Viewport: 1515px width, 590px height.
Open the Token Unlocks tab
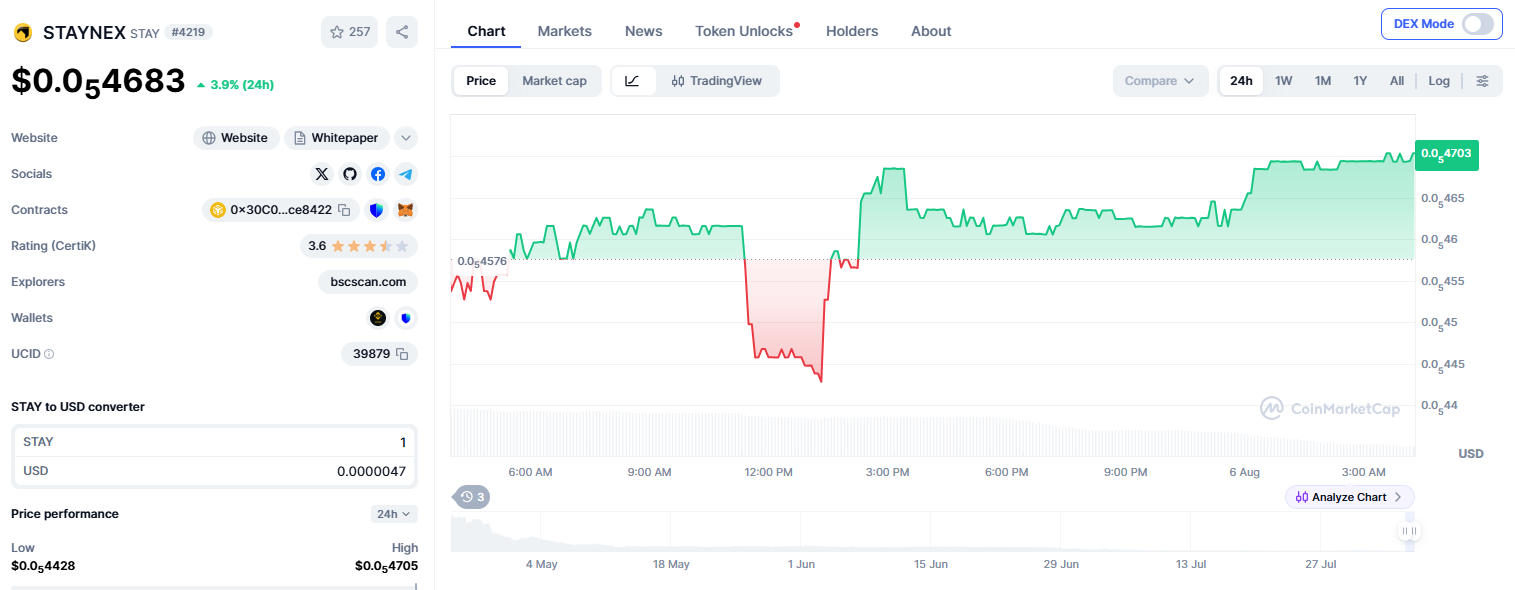click(x=744, y=31)
